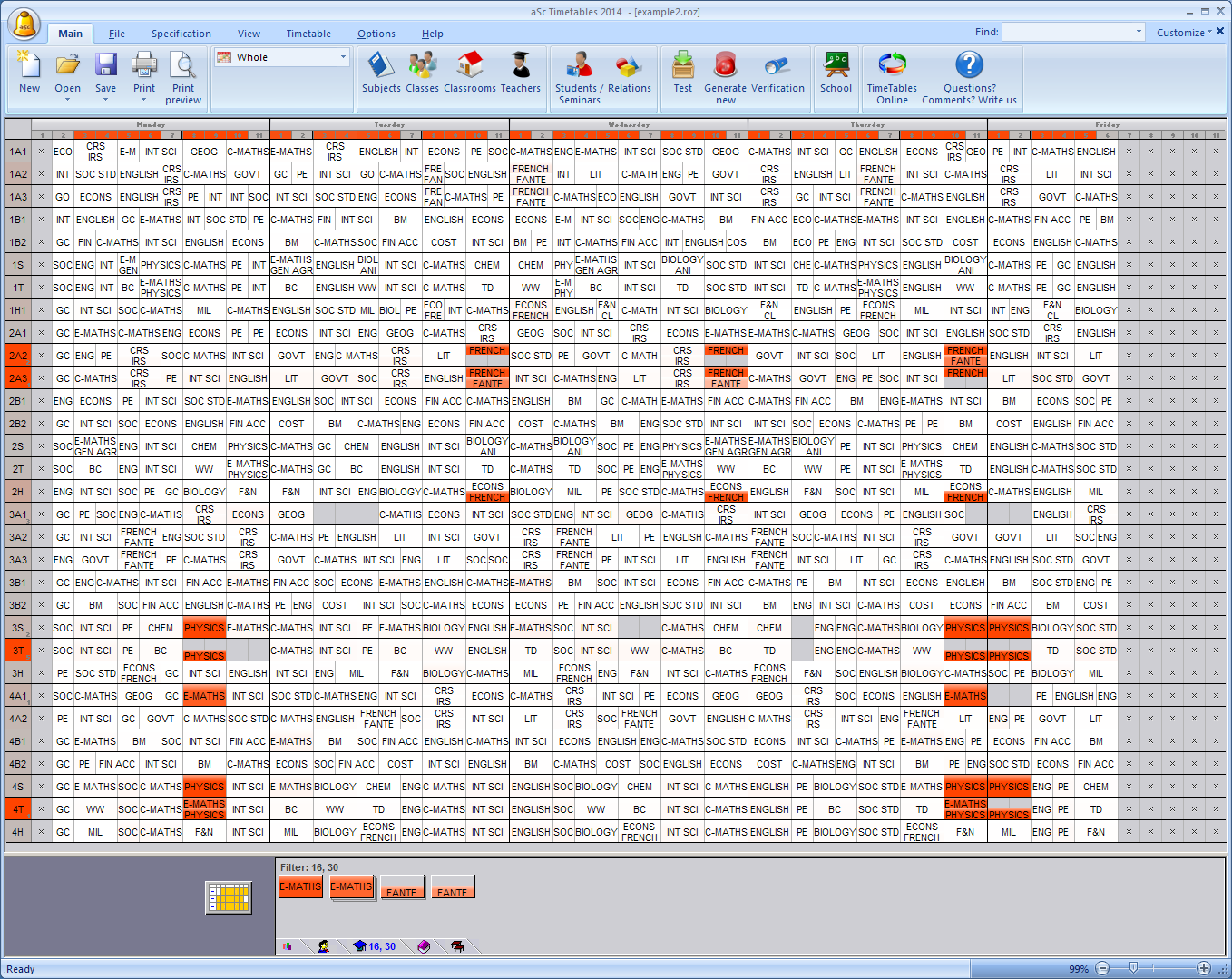The height and width of the screenshot is (979, 1232).
Task: Click Questions? Comments? Write us
Action: (969, 75)
